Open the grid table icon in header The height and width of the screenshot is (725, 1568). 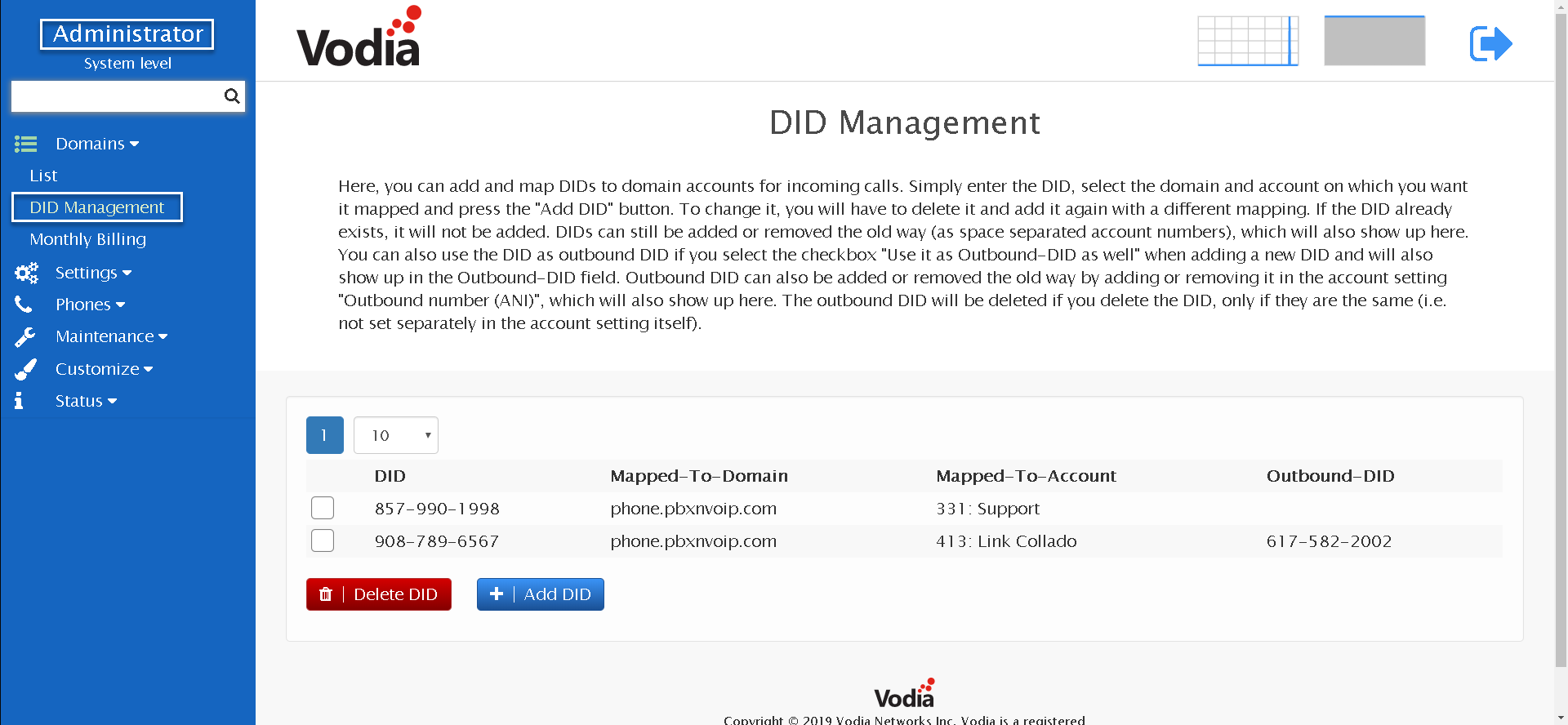[x=1248, y=41]
